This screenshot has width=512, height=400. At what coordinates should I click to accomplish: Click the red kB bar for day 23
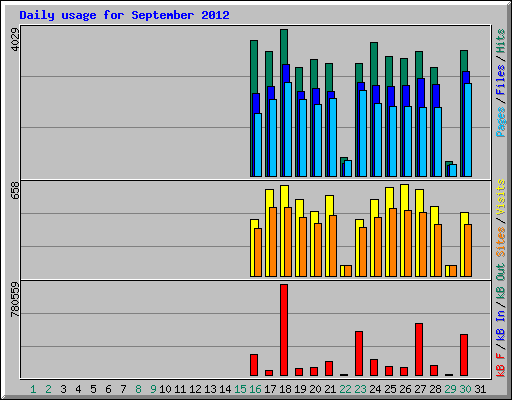[x=359, y=353]
